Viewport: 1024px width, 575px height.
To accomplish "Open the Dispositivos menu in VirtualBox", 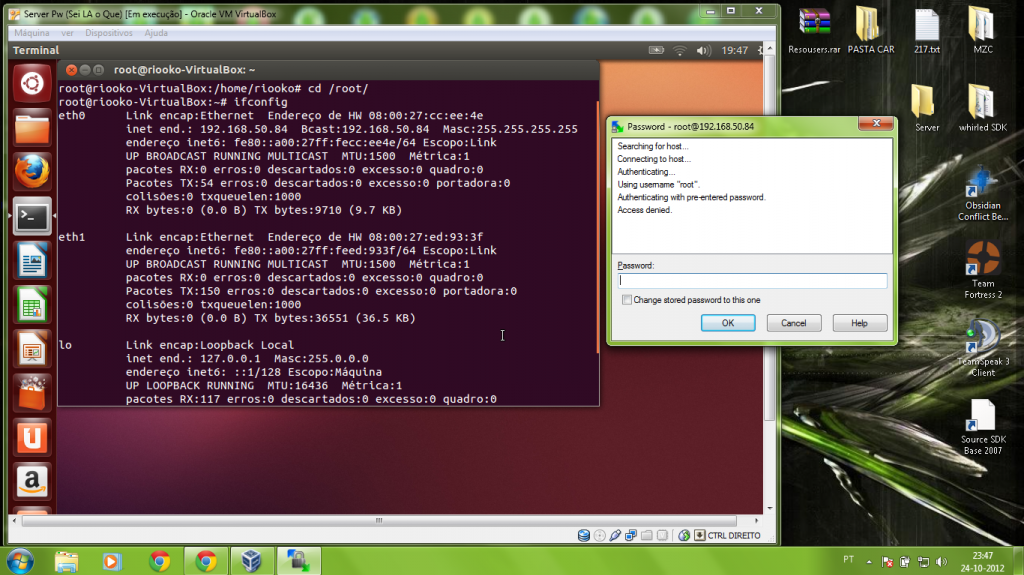I will pyautogui.click(x=108, y=33).
